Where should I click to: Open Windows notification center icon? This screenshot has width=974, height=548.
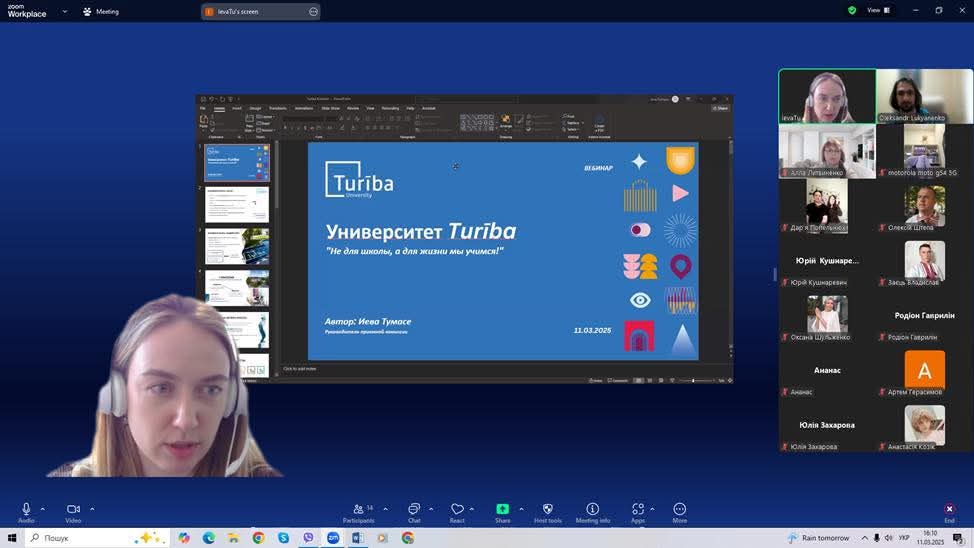[x=958, y=537]
